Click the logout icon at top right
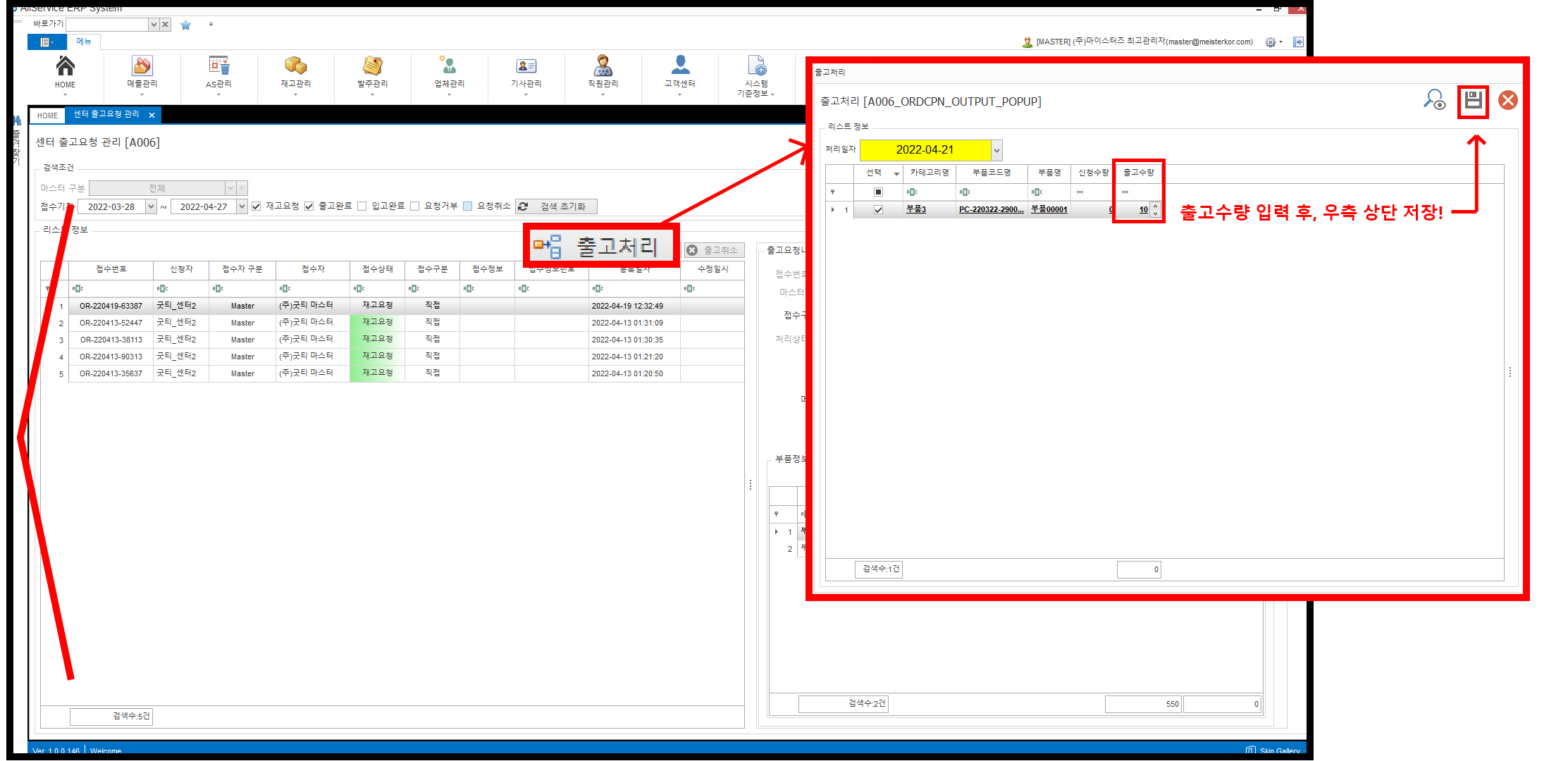The image size is (1568, 761). pos(1298,42)
